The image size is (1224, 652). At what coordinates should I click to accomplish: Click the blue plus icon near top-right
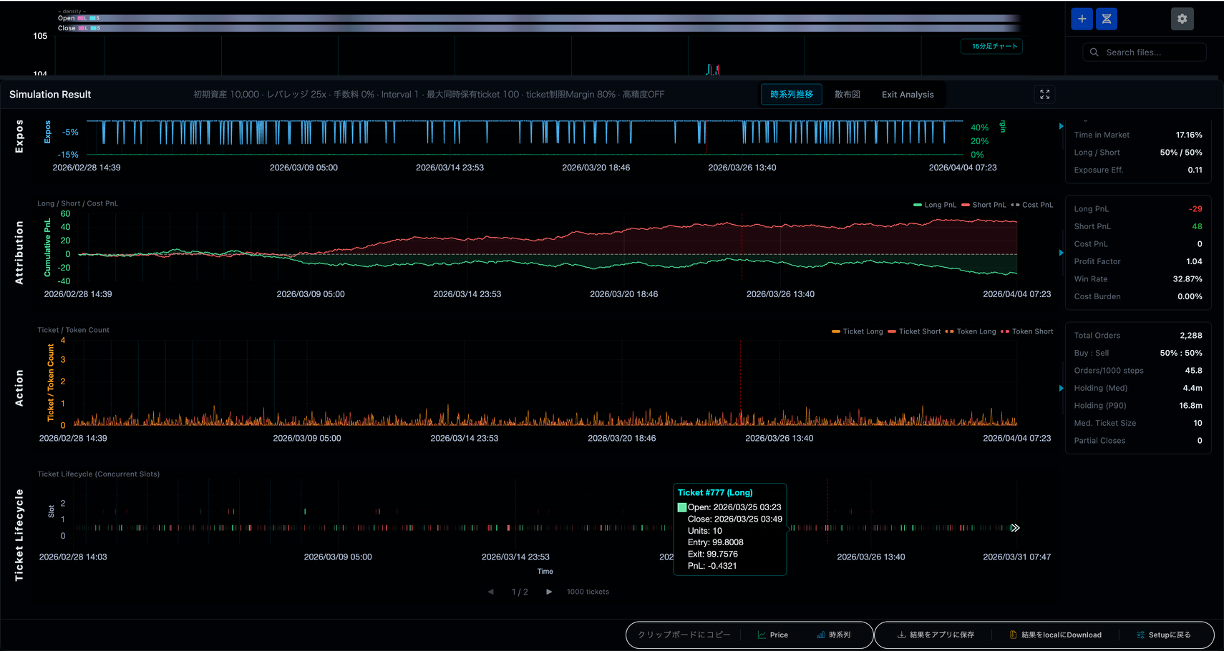[x=1081, y=18]
